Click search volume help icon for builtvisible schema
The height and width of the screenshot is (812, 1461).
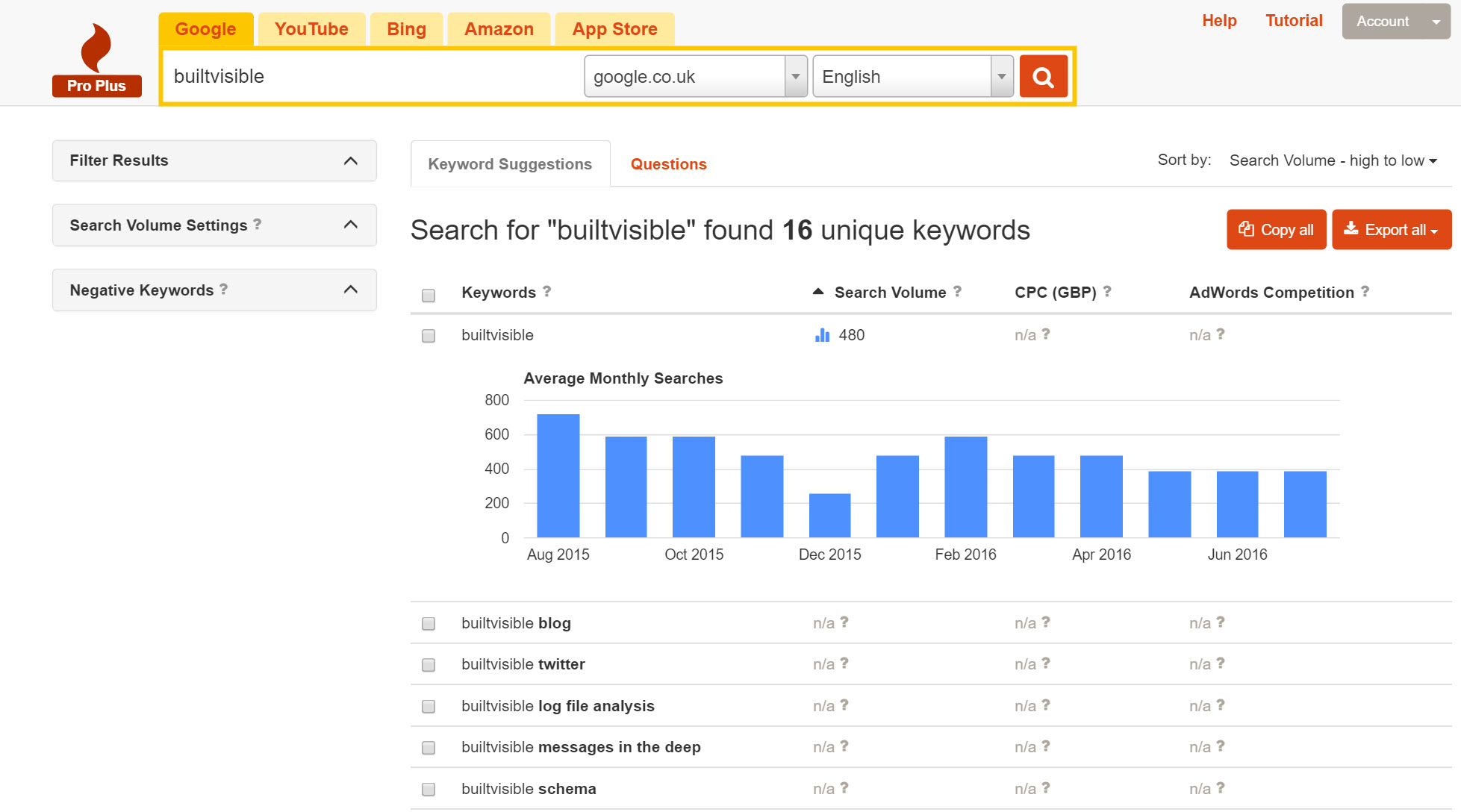tap(844, 787)
